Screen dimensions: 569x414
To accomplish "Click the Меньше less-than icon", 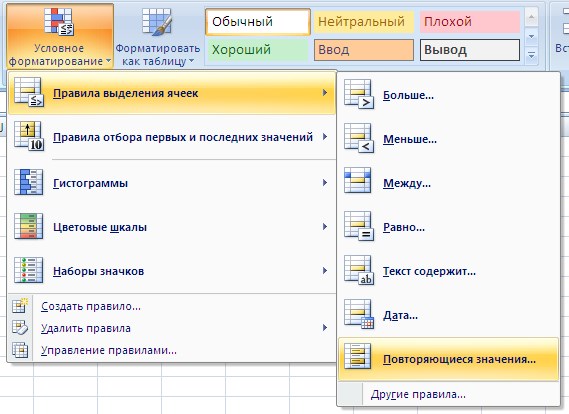I will click(359, 138).
